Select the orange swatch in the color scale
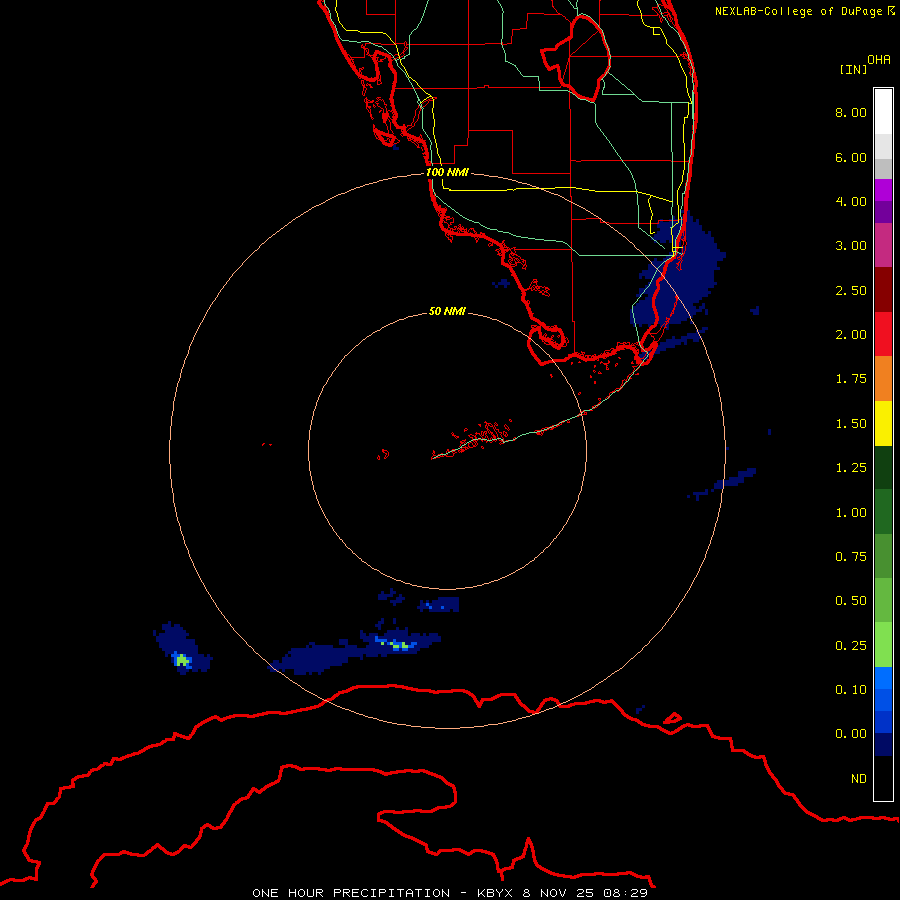The image size is (900, 900). 883,379
